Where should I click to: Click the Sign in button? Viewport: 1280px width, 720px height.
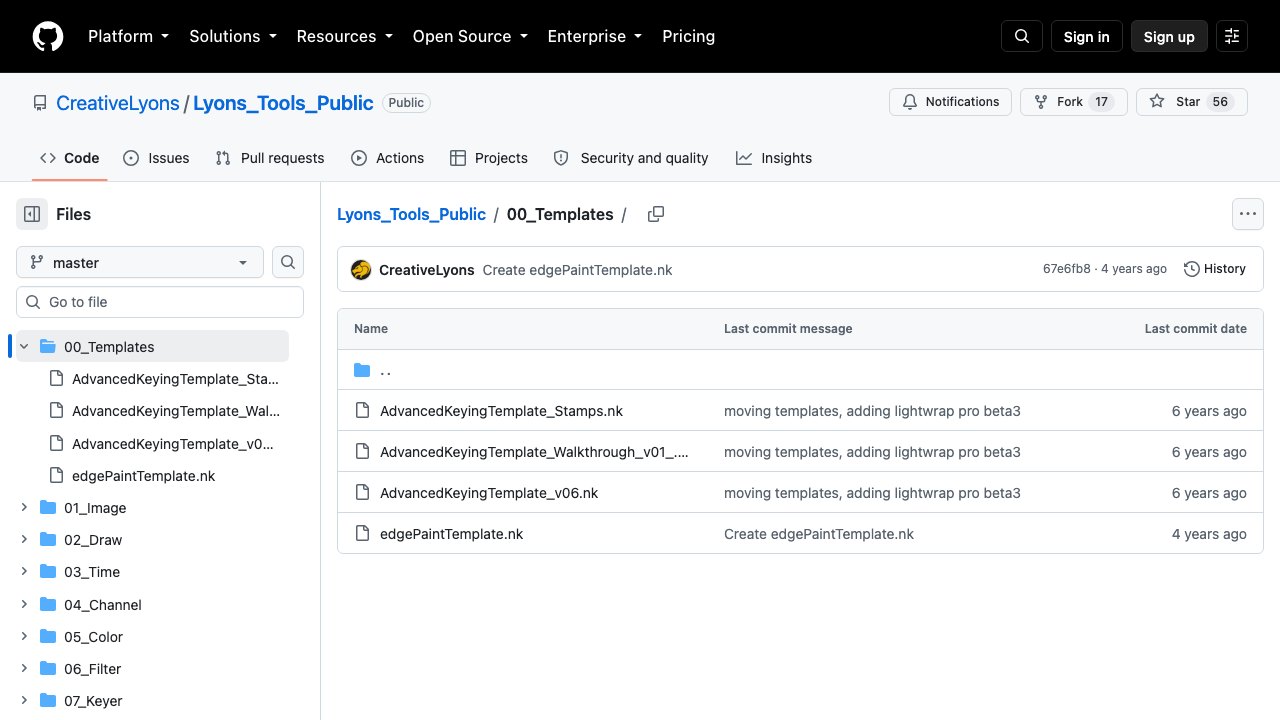pyautogui.click(x=1087, y=36)
